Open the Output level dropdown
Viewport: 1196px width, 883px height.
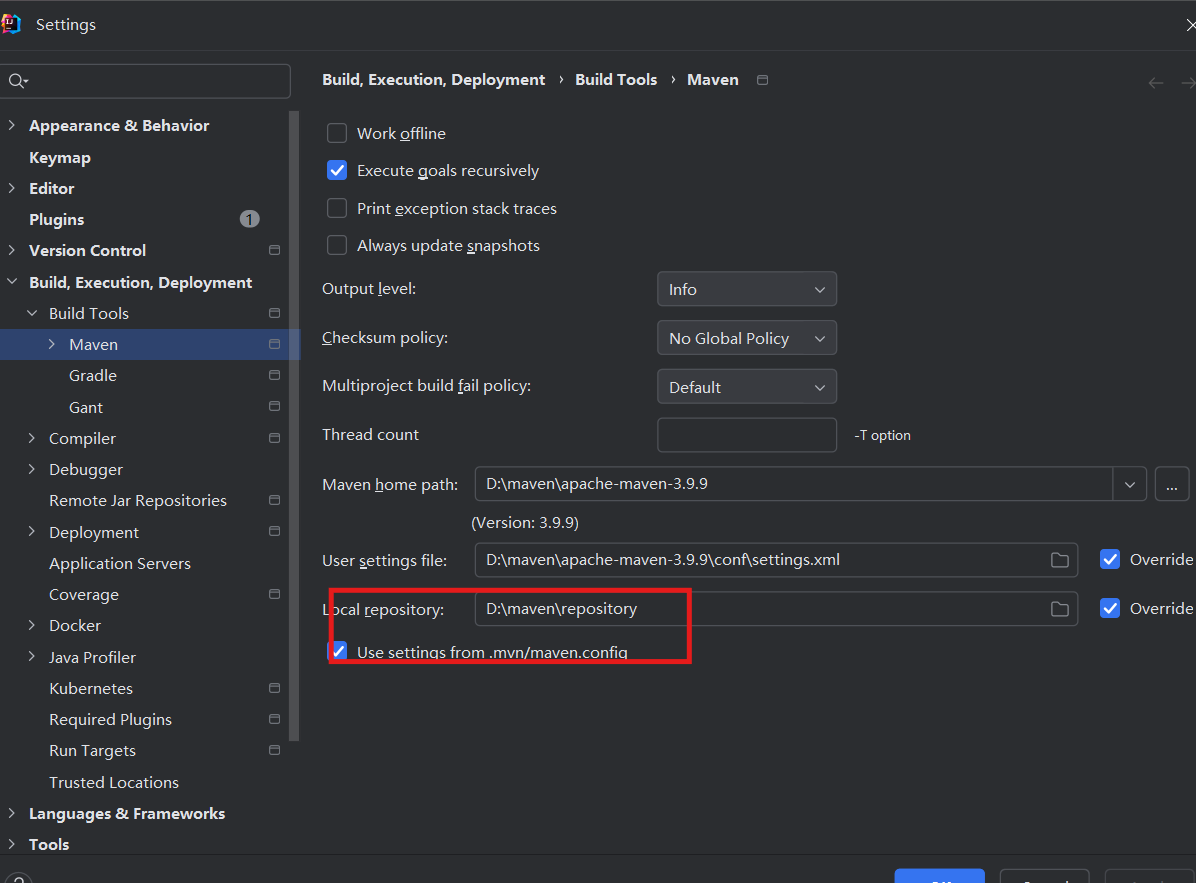coord(747,289)
